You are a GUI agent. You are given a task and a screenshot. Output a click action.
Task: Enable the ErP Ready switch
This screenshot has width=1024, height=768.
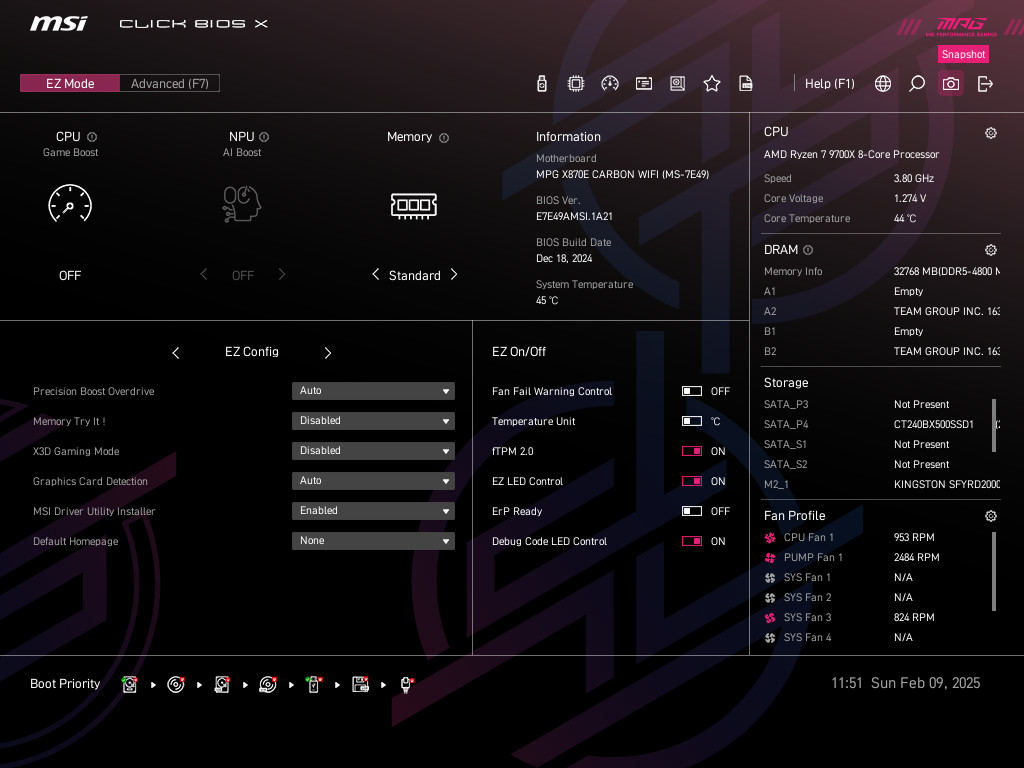692,511
